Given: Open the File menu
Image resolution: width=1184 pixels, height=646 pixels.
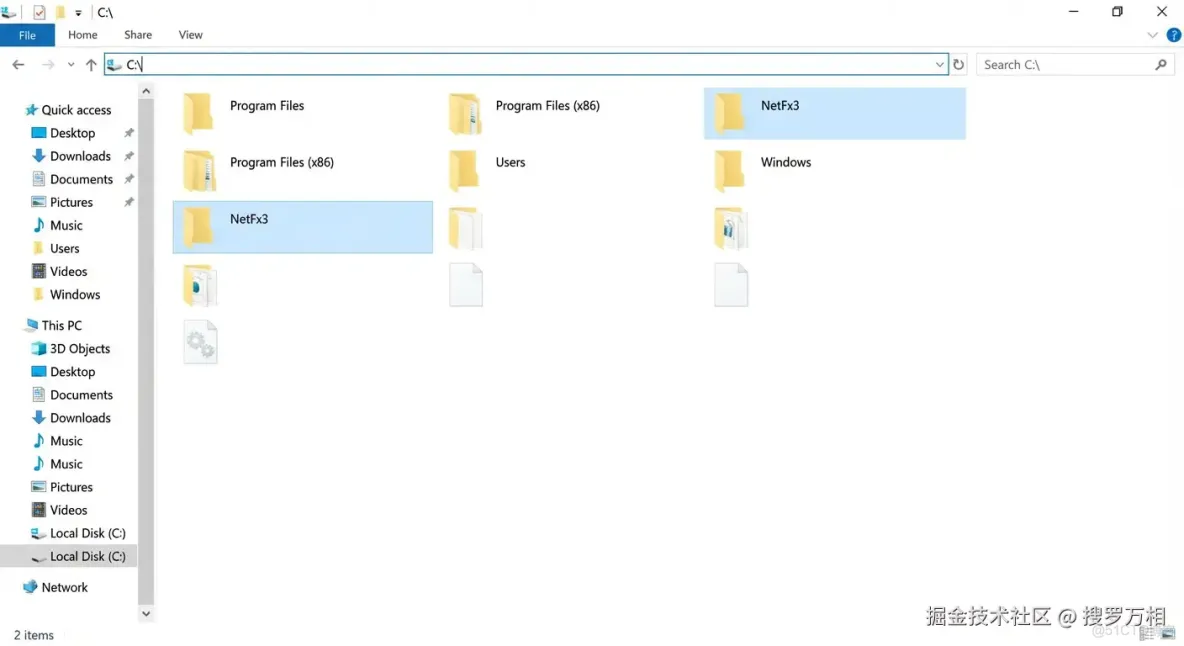Looking at the screenshot, I should (x=28, y=34).
